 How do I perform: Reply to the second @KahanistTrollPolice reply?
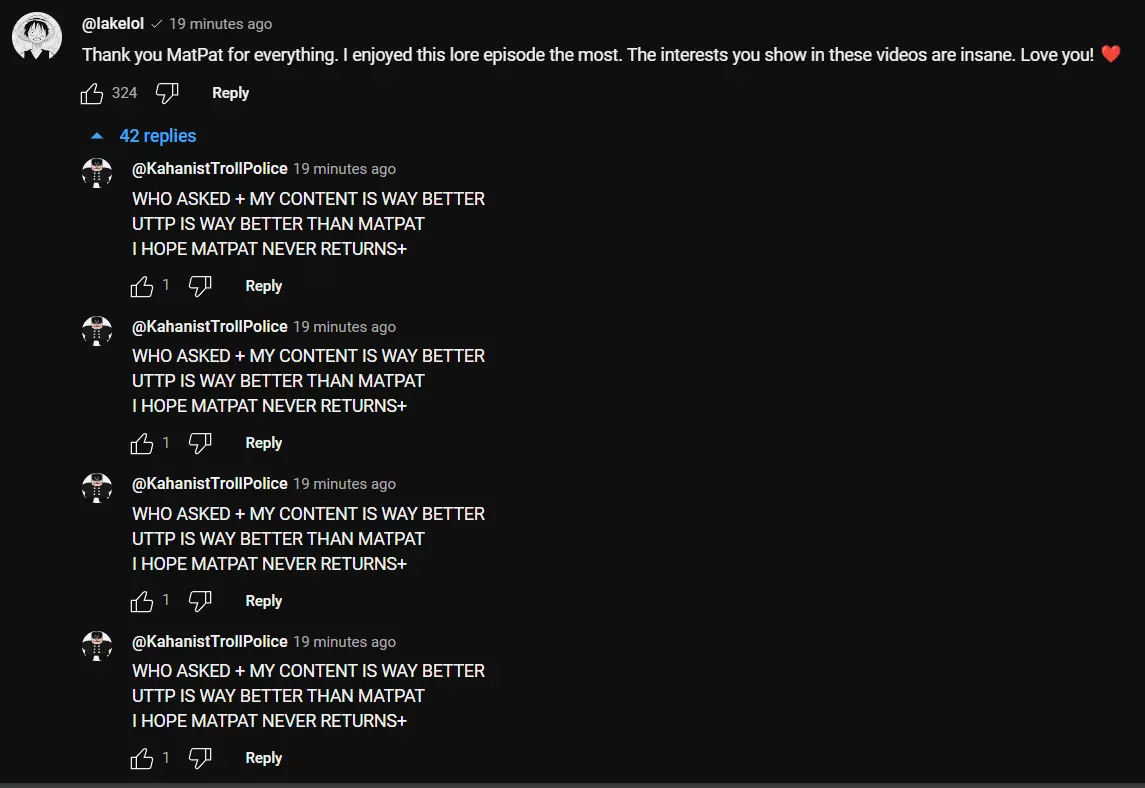point(264,443)
